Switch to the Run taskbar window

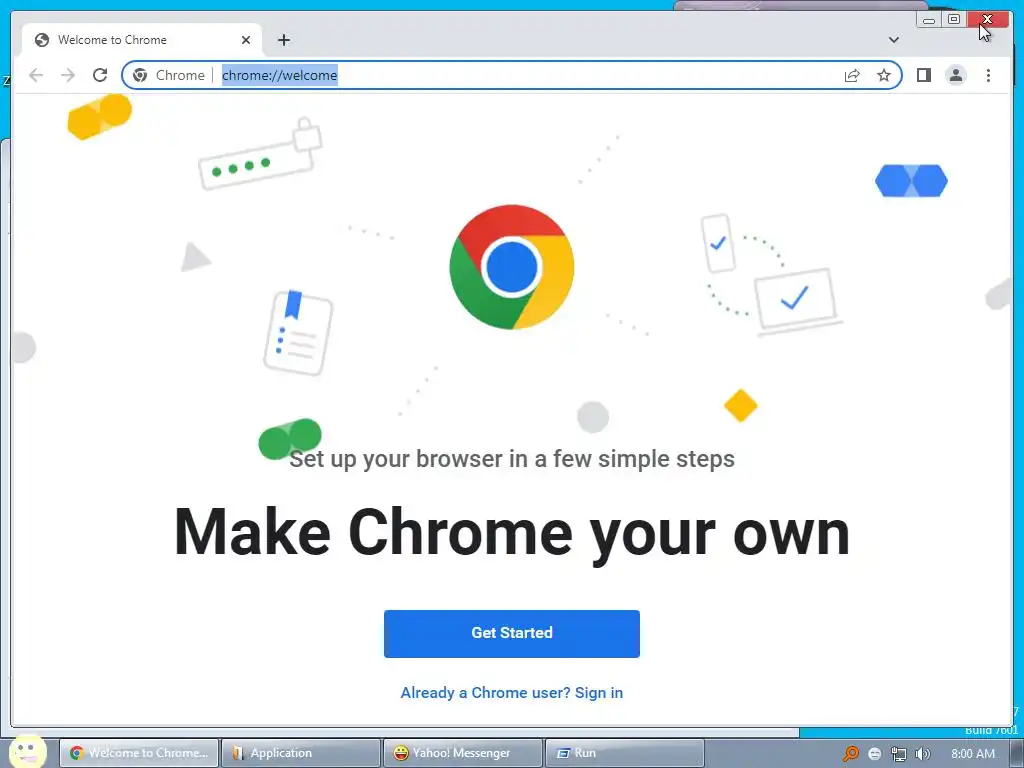click(x=625, y=753)
